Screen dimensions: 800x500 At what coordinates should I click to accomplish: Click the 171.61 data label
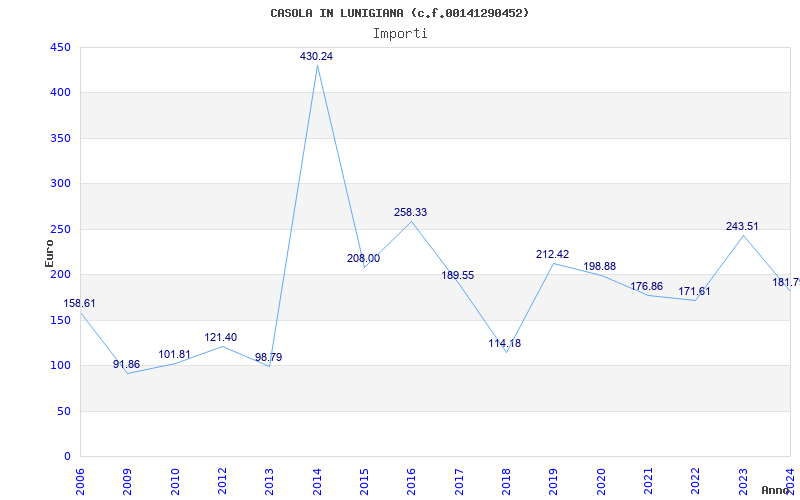[x=694, y=292]
